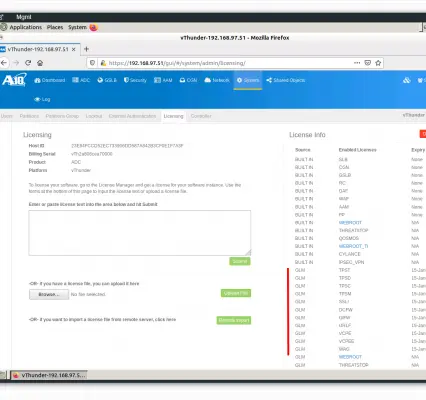Viewport: 426px width, 400px height.
Task: Click the browser forward arrow
Action: click(16, 63)
